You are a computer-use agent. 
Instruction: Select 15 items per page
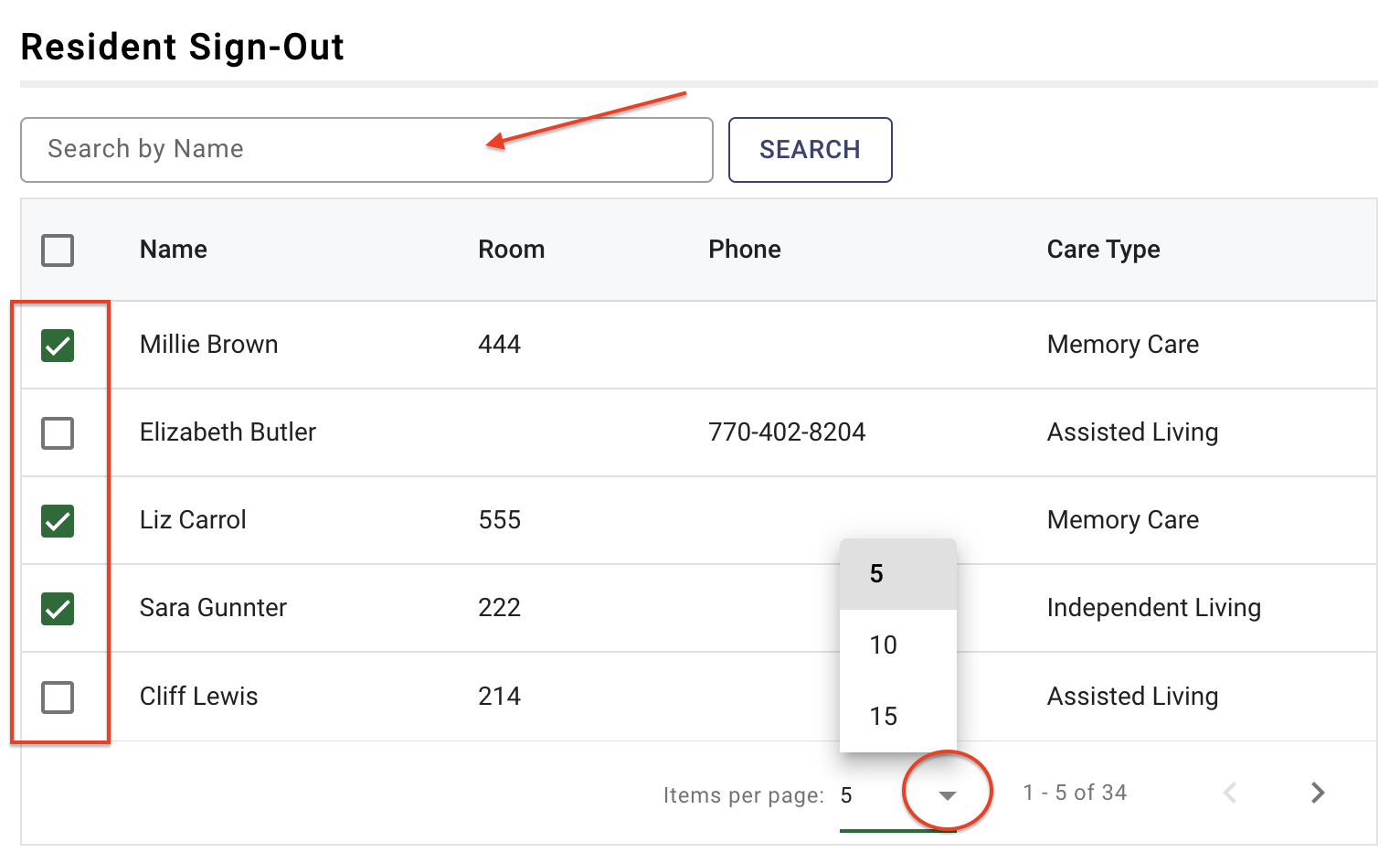(883, 716)
